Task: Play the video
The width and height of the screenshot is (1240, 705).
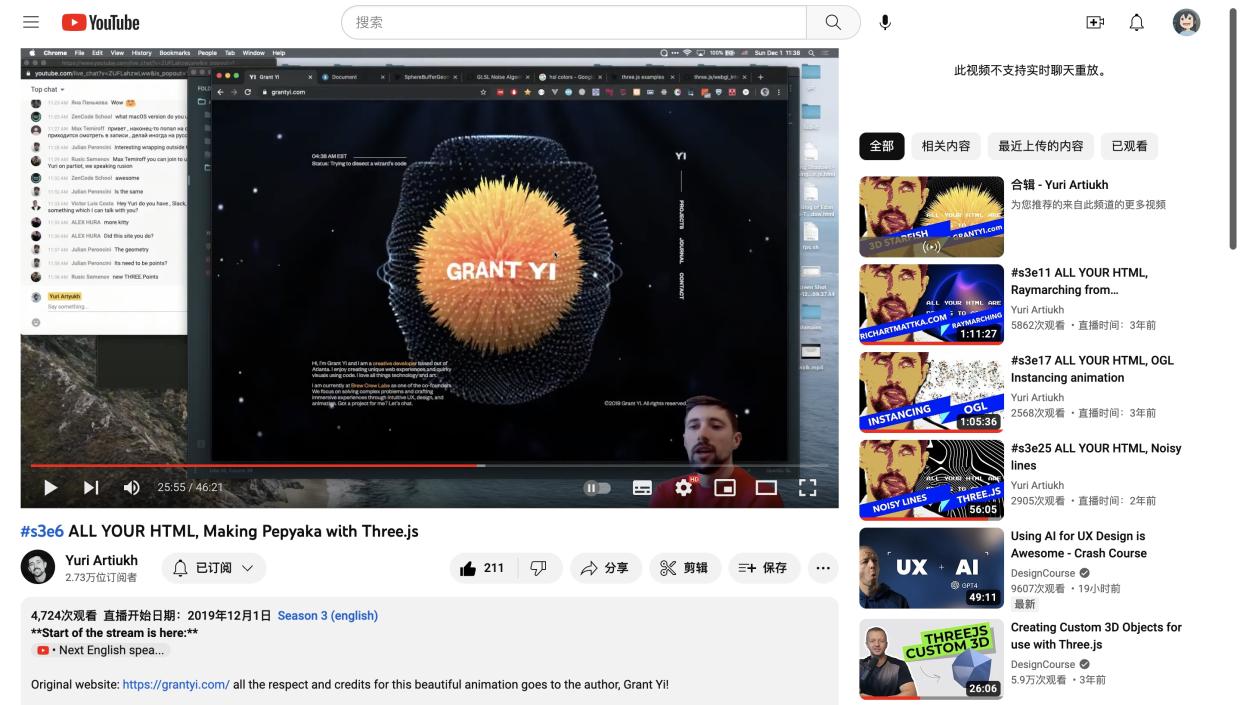Action: click(x=50, y=487)
